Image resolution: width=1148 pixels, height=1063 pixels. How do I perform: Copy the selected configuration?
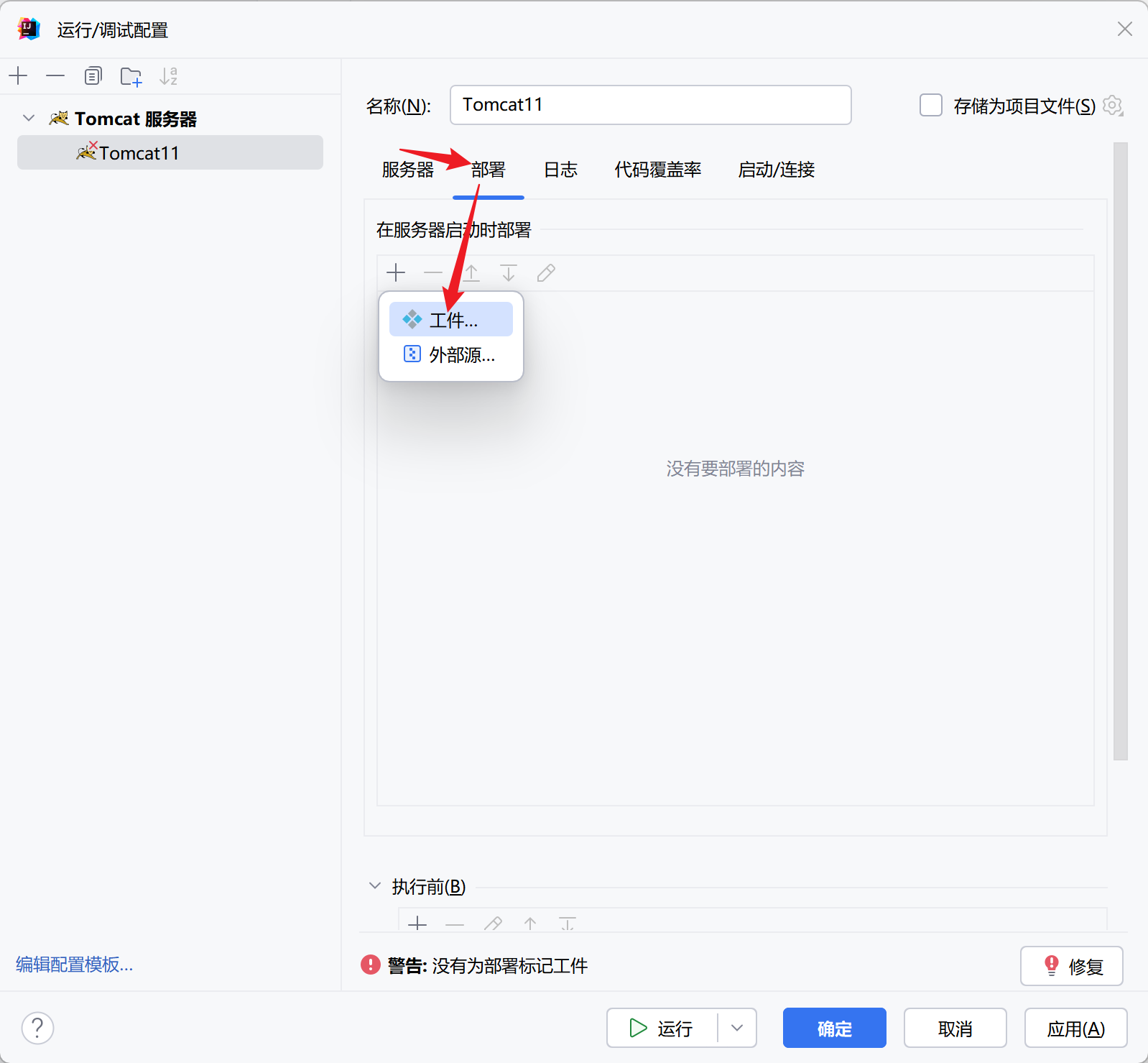[x=93, y=75]
